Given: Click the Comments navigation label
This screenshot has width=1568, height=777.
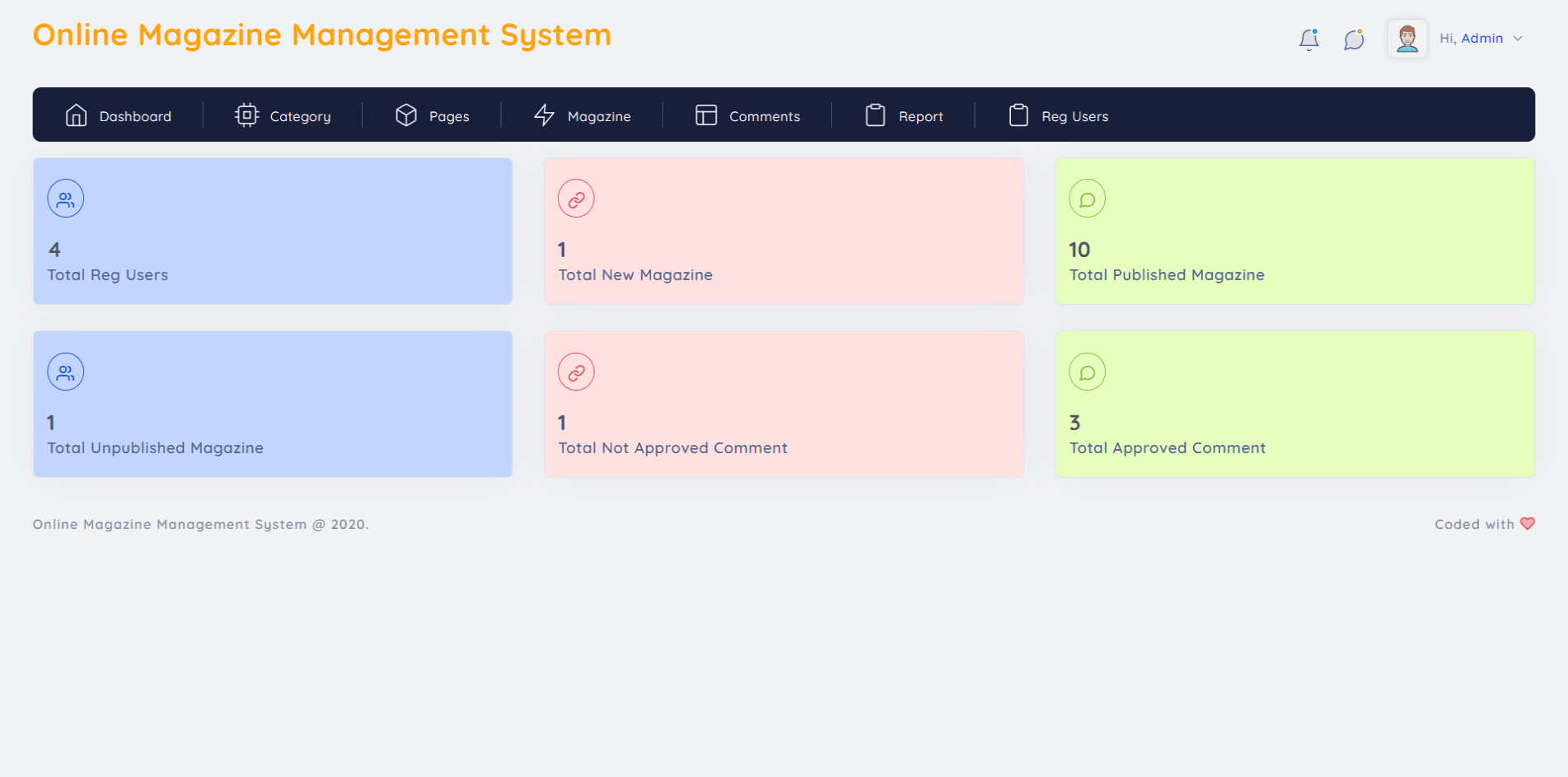Looking at the screenshot, I should coord(765,116).
